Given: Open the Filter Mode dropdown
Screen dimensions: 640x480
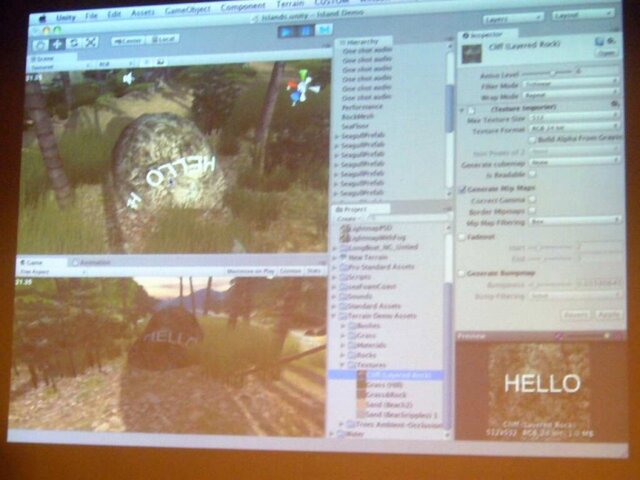Looking at the screenshot, I should [x=571, y=84].
